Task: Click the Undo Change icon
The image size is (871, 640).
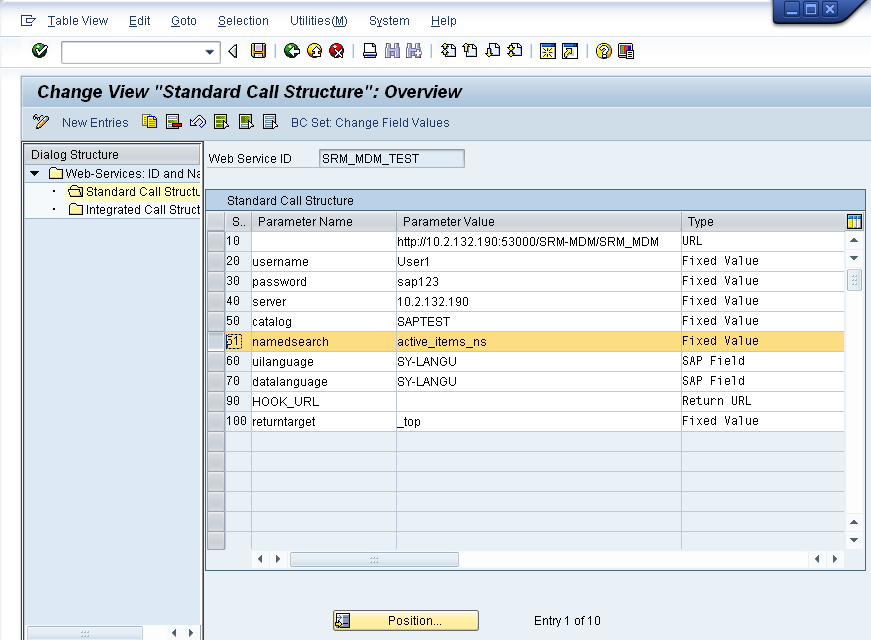Action: pyautogui.click(x=198, y=122)
